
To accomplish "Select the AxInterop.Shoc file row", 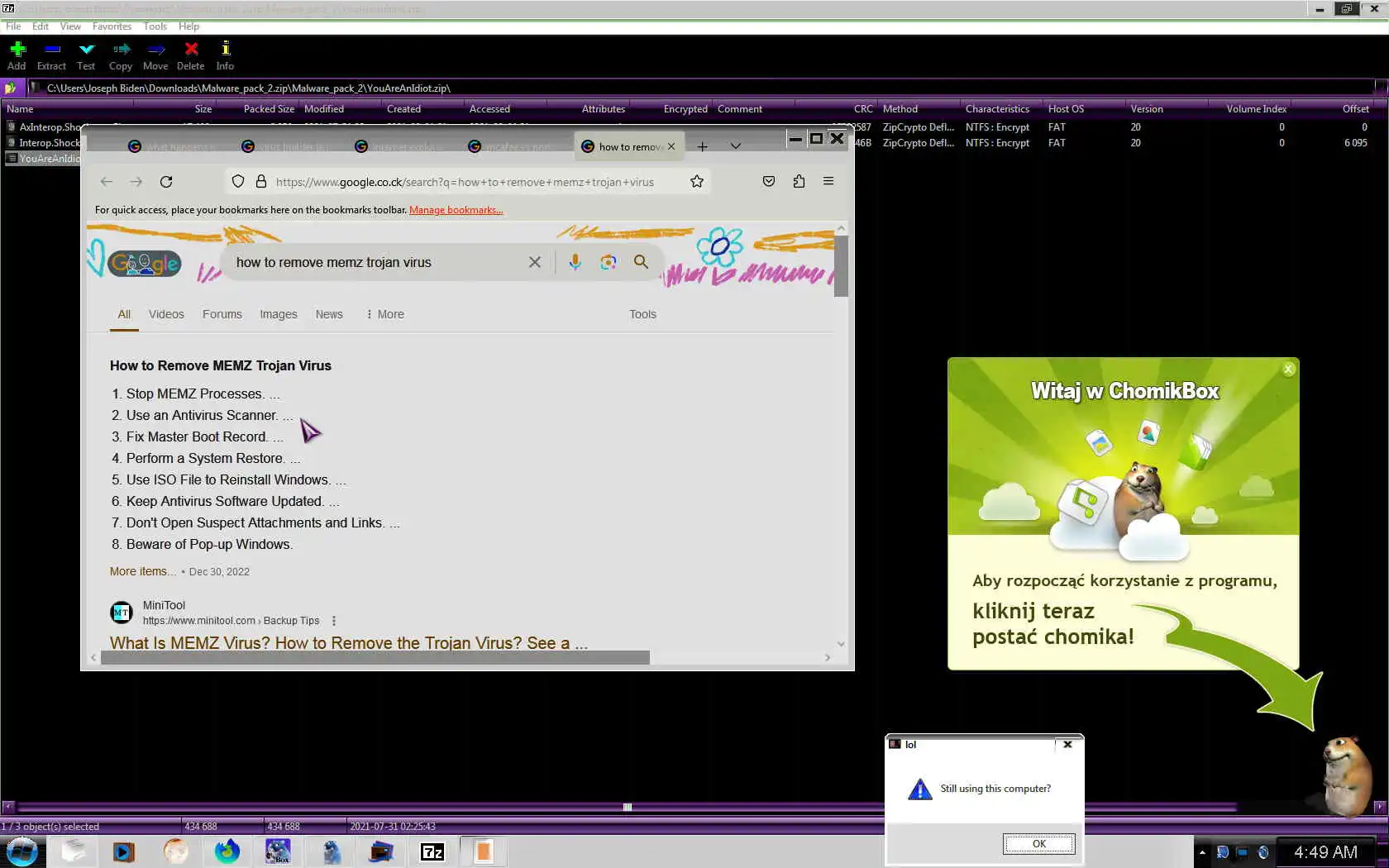I will 44,127.
